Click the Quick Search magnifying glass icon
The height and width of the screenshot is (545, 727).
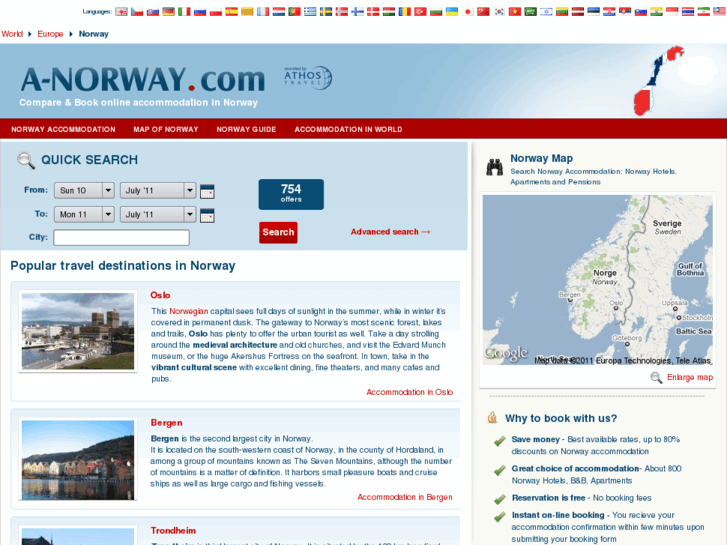(26, 160)
